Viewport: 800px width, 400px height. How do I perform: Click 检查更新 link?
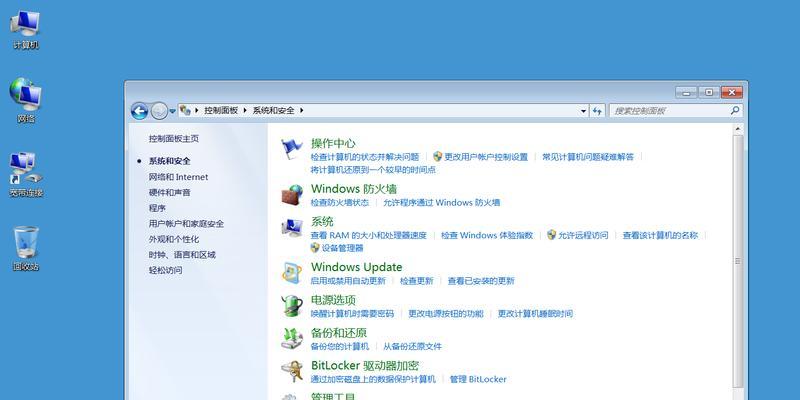click(416, 281)
